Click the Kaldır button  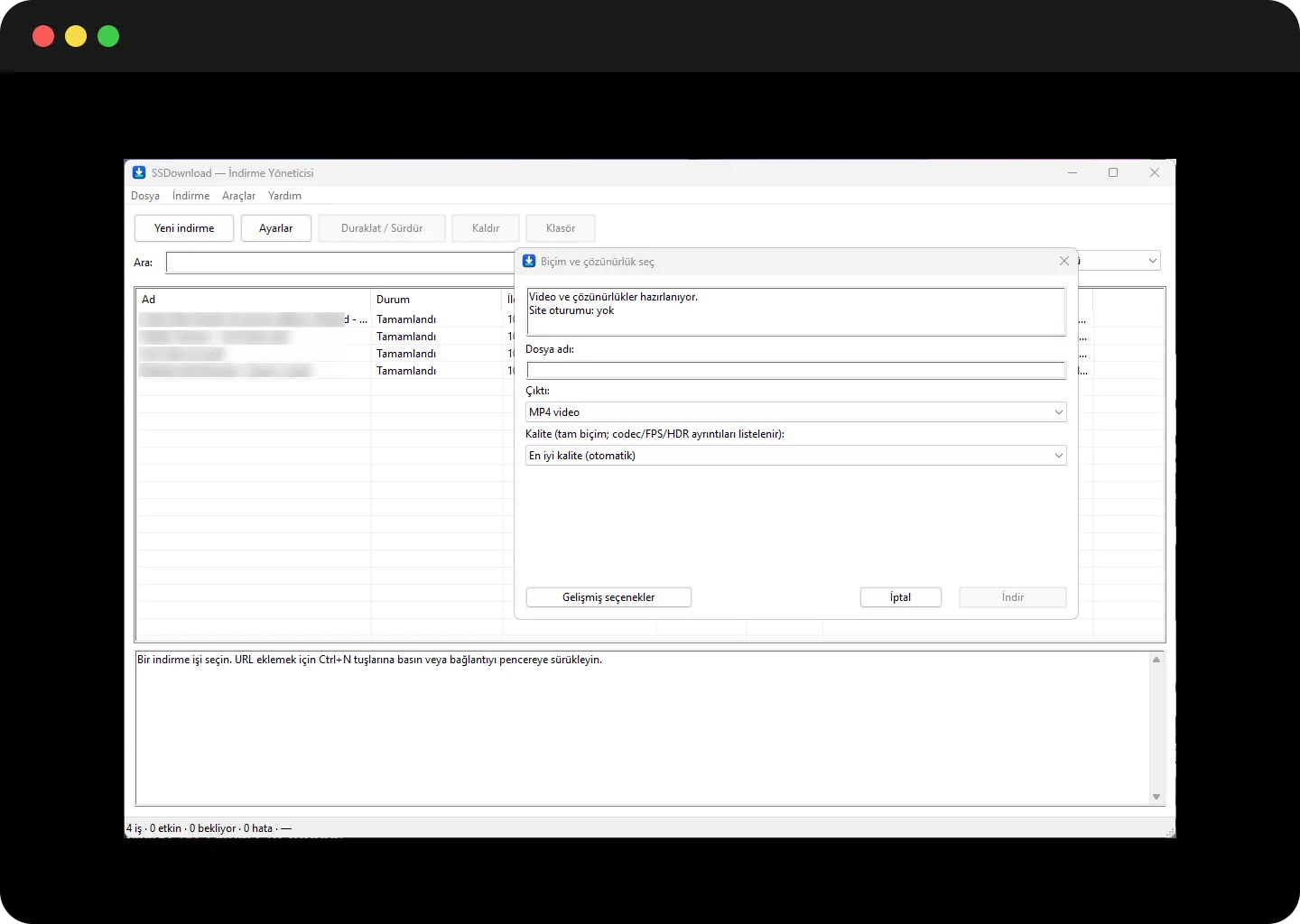tap(486, 228)
